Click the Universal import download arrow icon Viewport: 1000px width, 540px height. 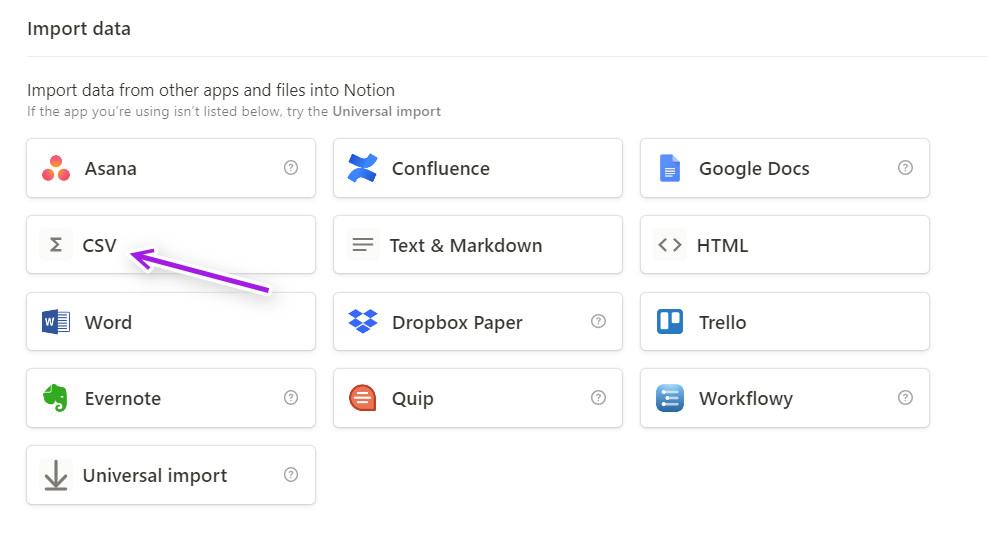(x=56, y=475)
